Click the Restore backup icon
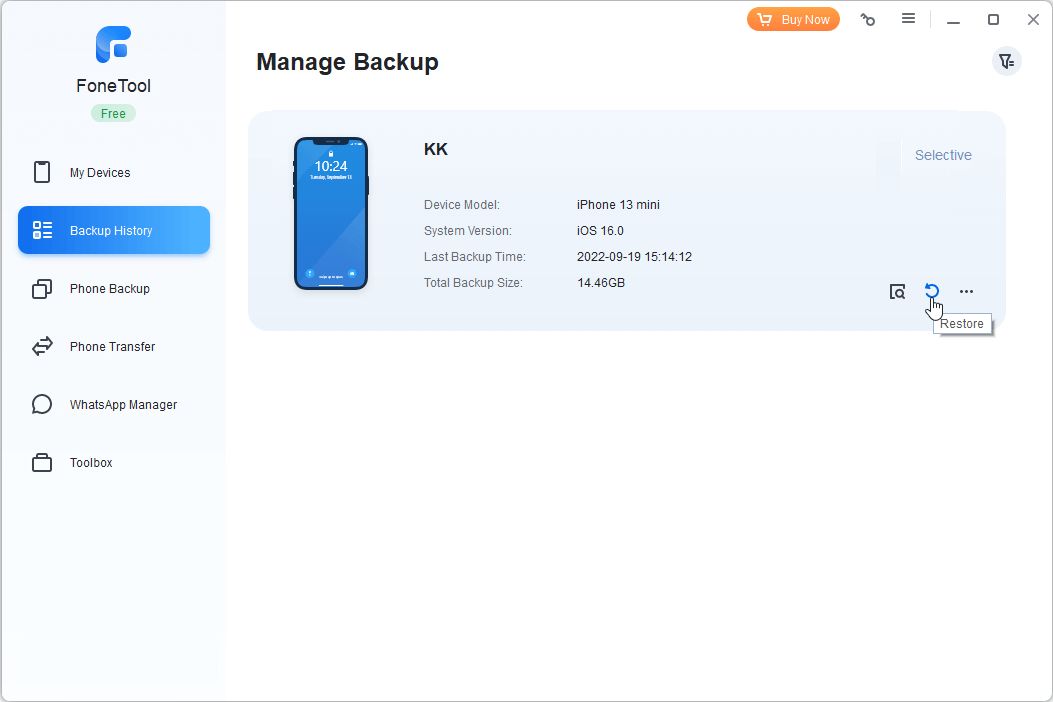The image size is (1053, 702). [x=932, y=291]
